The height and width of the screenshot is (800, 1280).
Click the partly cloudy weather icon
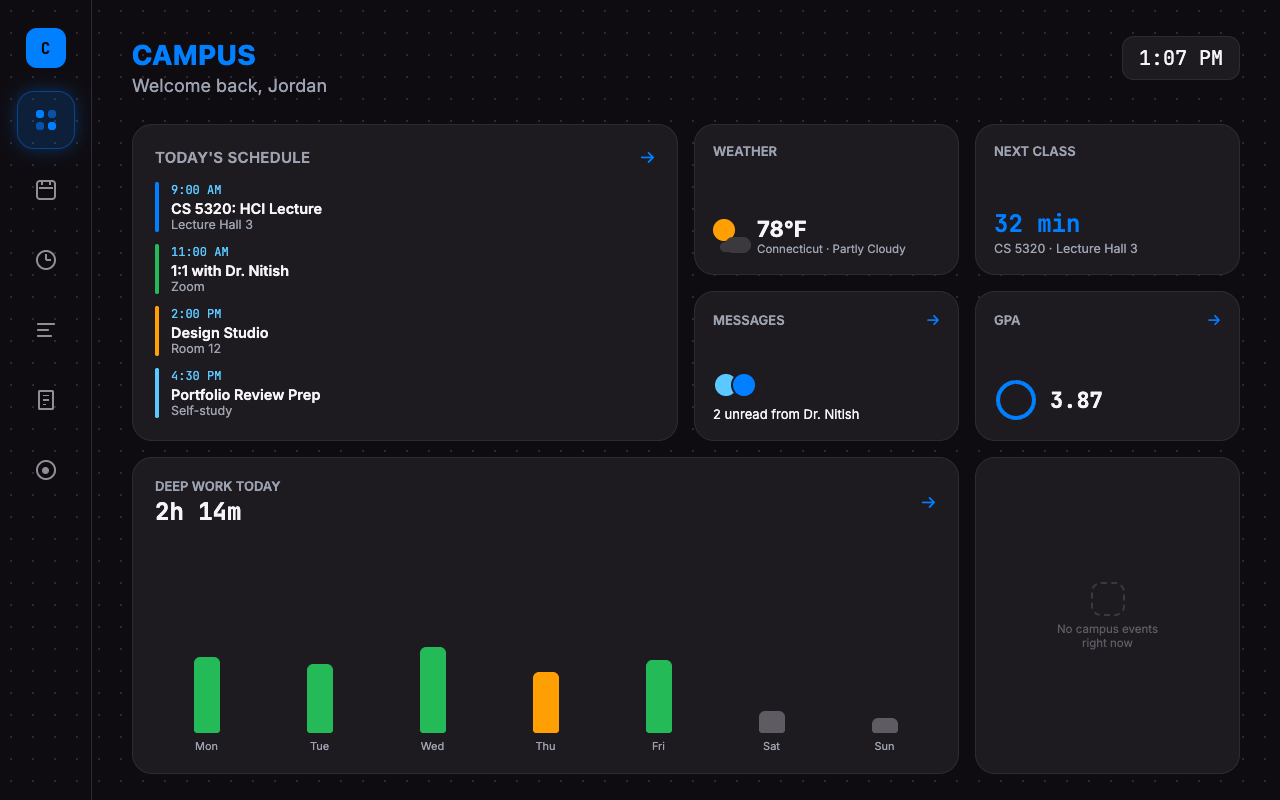click(x=731, y=236)
